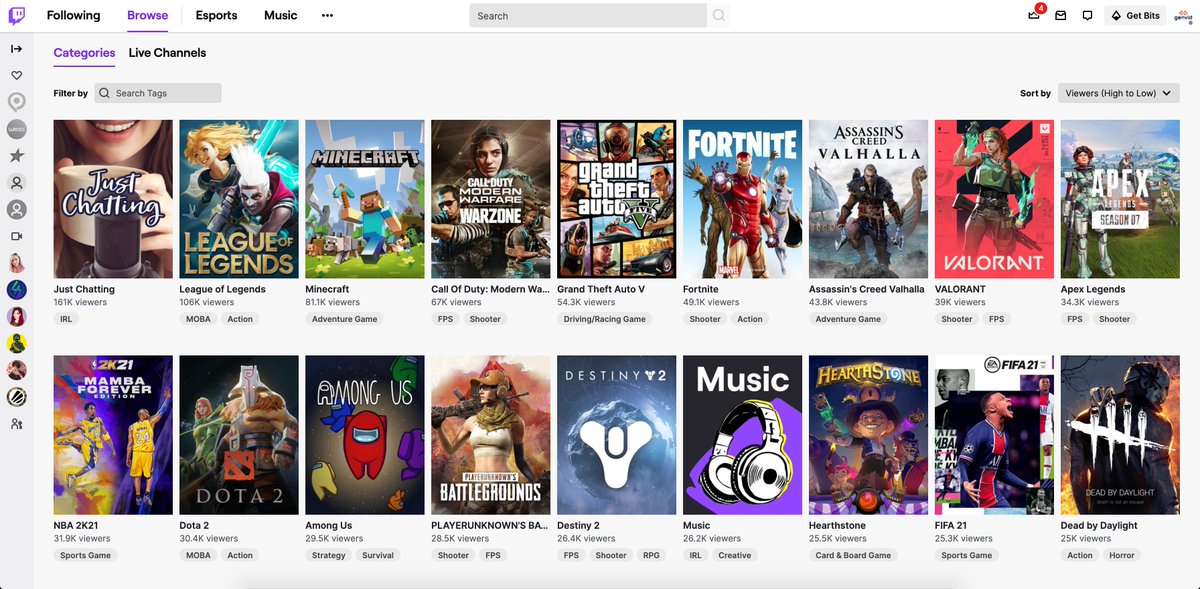Open Browse in the top navigation

pos(147,15)
